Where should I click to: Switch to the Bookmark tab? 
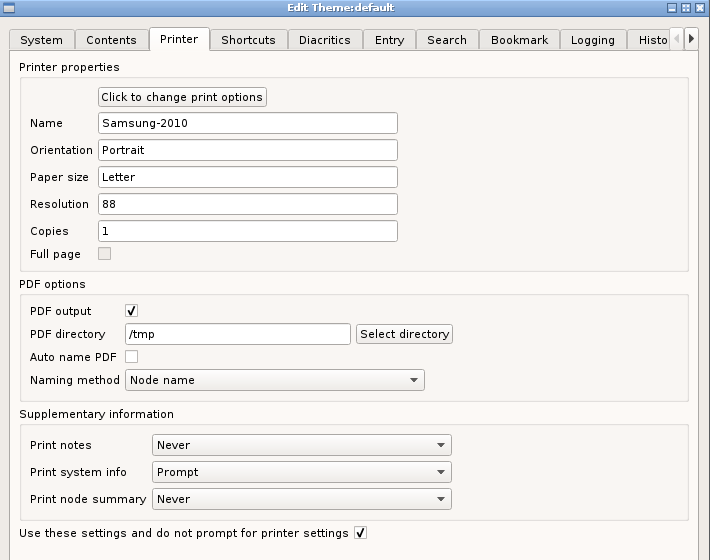coord(519,40)
